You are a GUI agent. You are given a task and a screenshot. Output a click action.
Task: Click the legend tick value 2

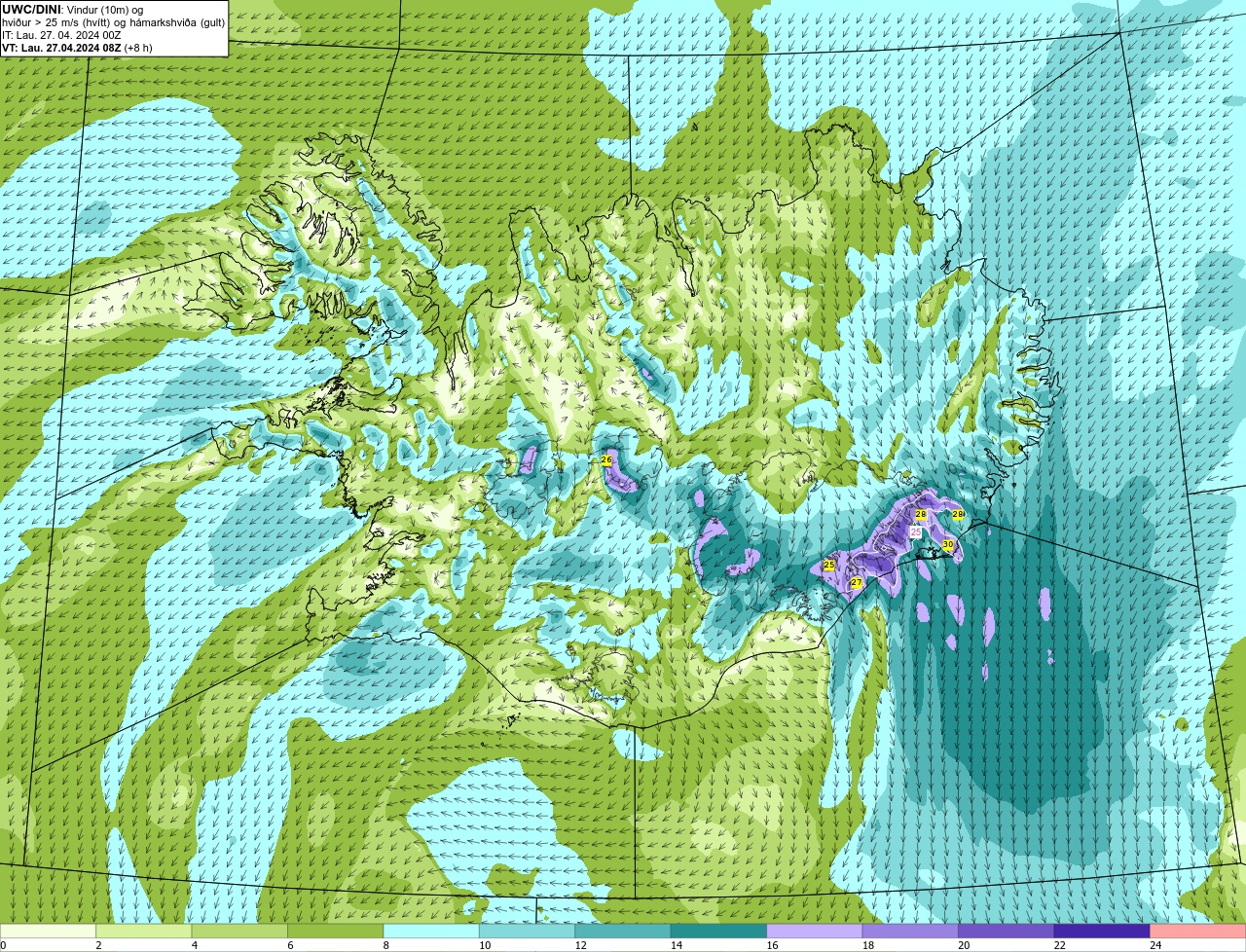point(97,945)
